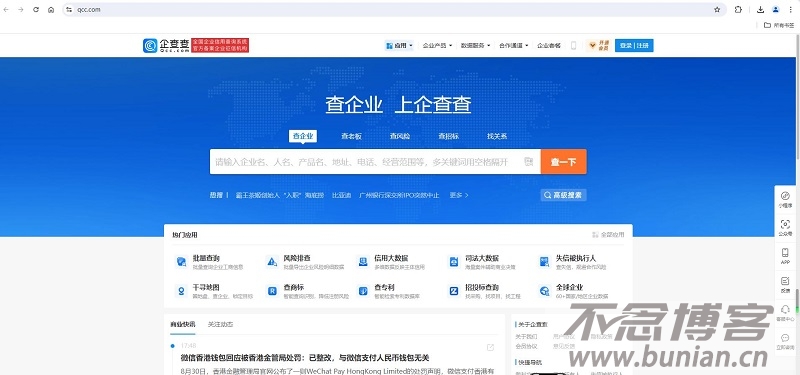This screenshot has width=800, height=375.
Task: Open the browser profile avatar icon
Action: (x=776, y=10)
